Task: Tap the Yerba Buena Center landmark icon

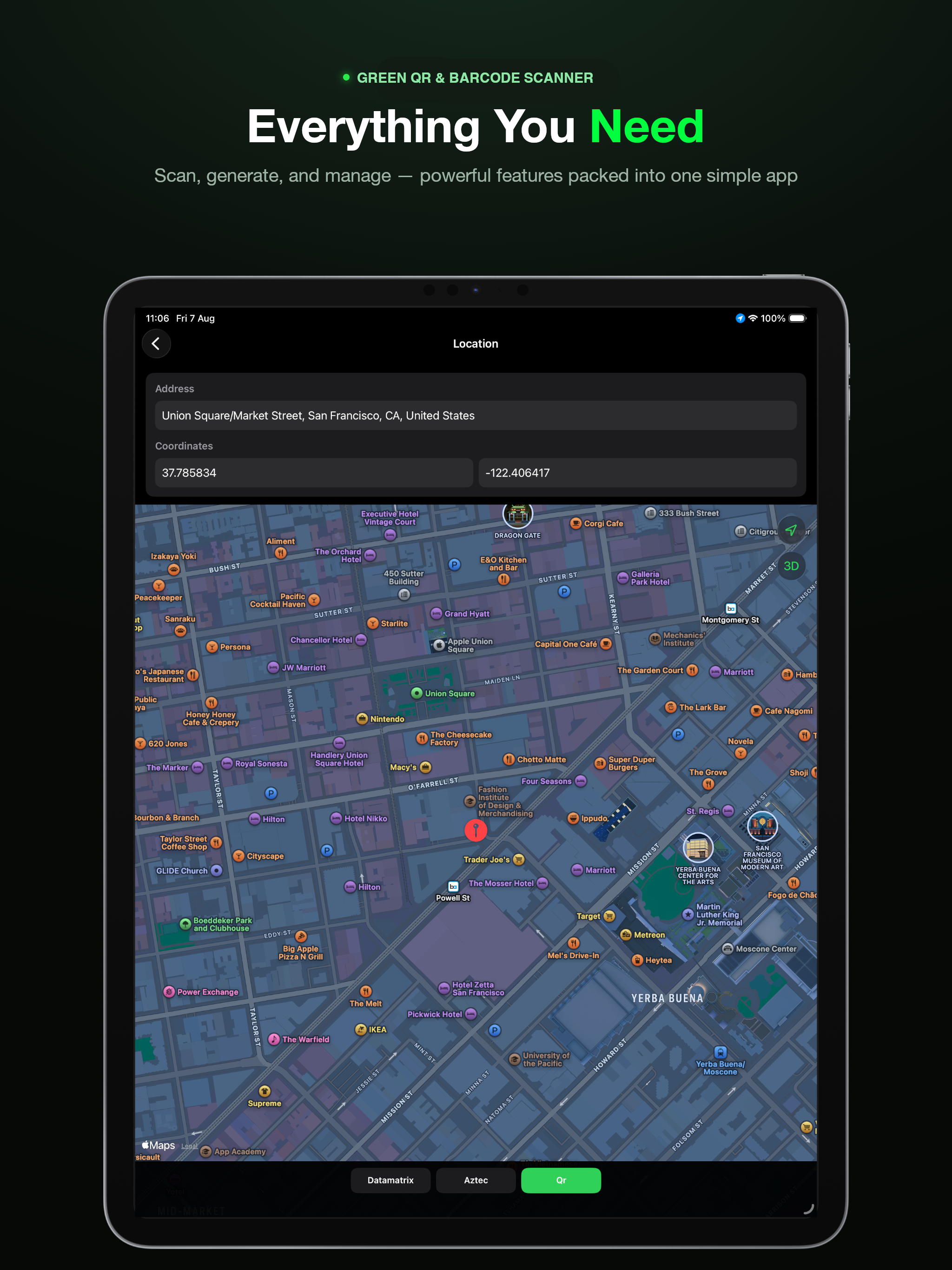Action: click(698, 848)
